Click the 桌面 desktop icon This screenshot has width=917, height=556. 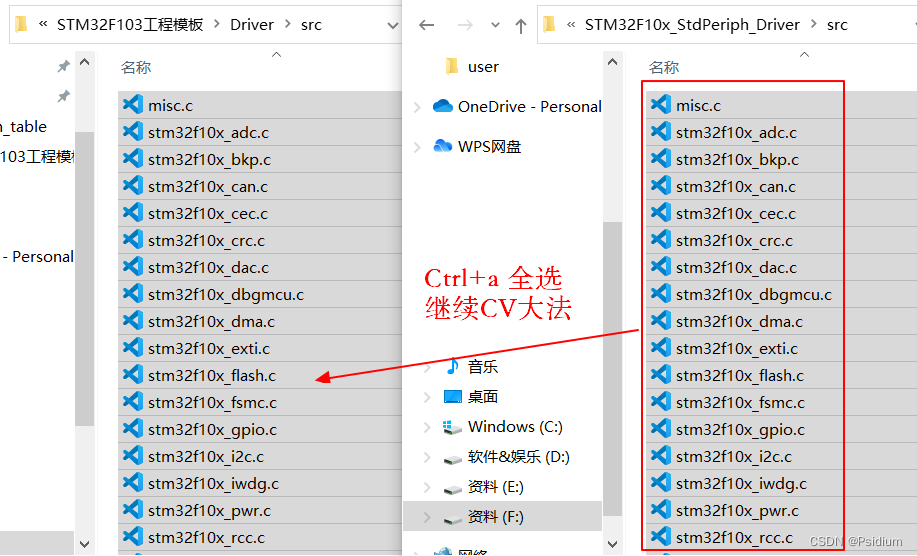[453, 396]
